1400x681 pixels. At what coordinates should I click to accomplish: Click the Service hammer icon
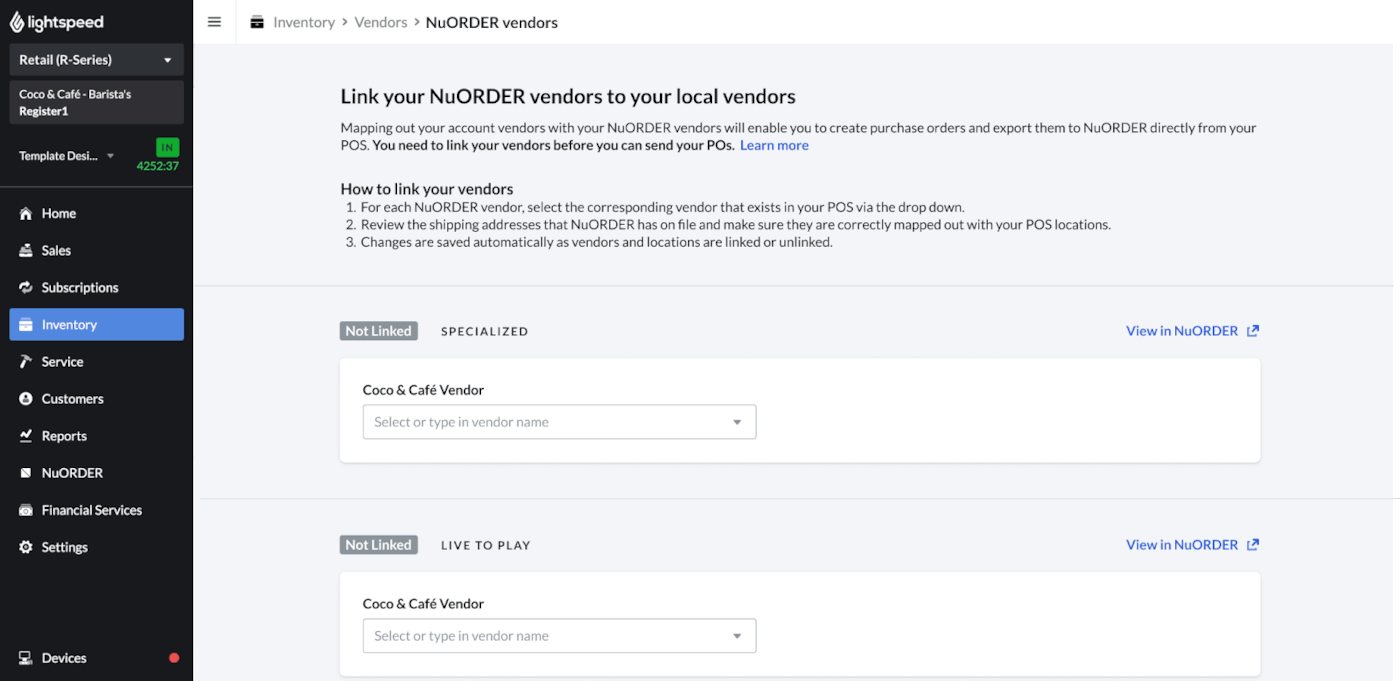[x=26, y=361]
